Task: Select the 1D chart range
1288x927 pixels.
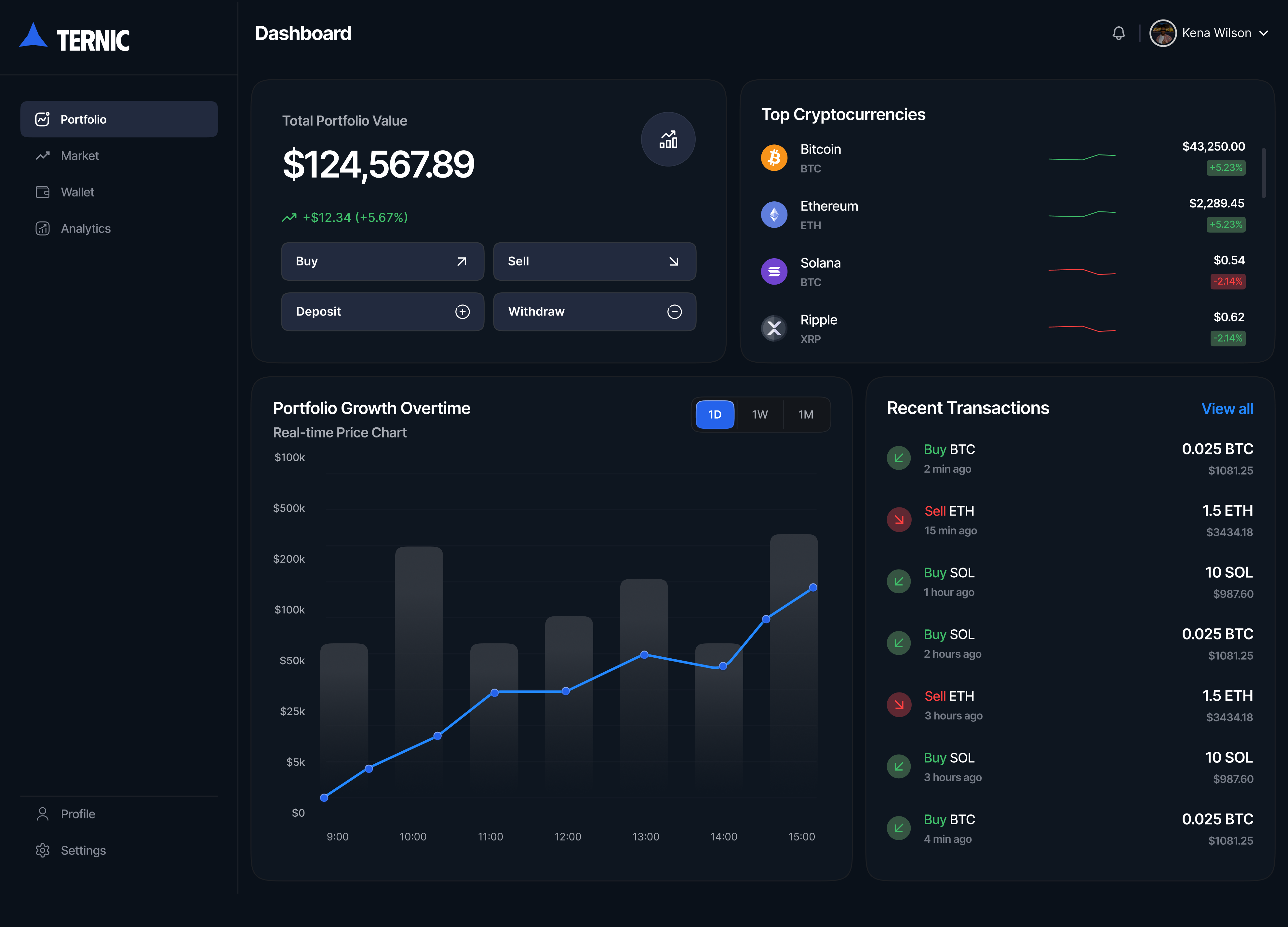Action: [x=715, y=415]
